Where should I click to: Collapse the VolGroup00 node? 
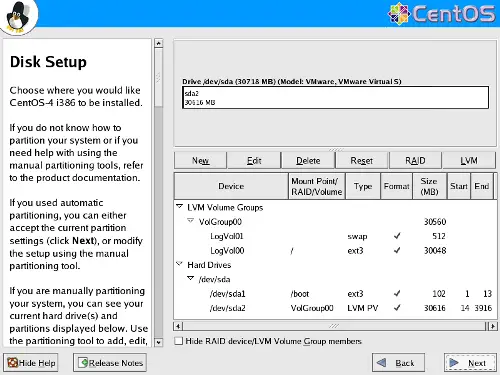191,221
